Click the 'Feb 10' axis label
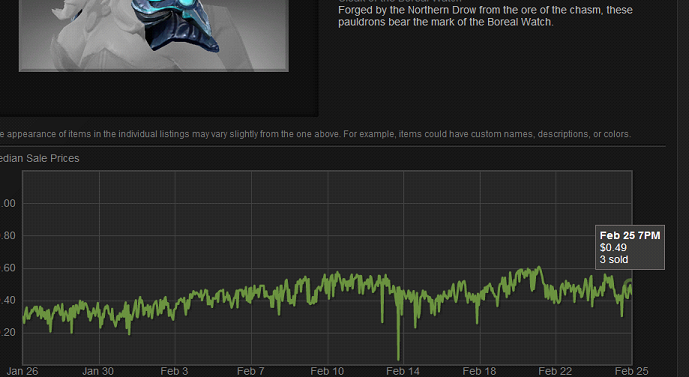 pyautogui.click(x=327, y=371)
